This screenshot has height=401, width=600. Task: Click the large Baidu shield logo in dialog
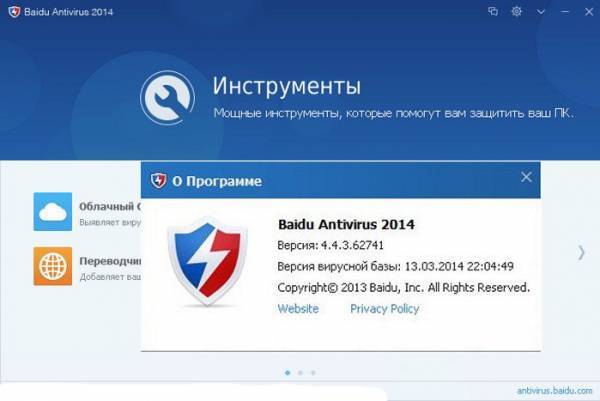(x=207, y=262)
